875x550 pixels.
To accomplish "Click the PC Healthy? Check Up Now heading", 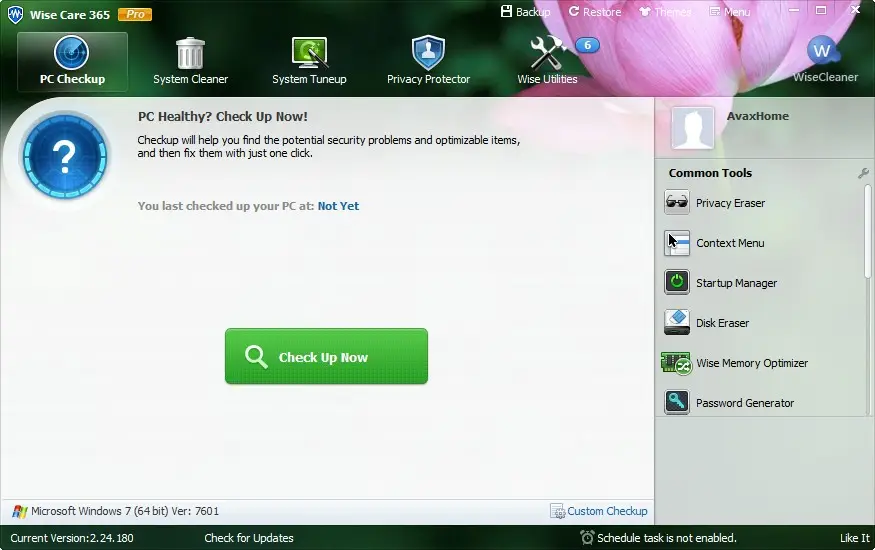I will pyautogui.click(x=223, y=117).
